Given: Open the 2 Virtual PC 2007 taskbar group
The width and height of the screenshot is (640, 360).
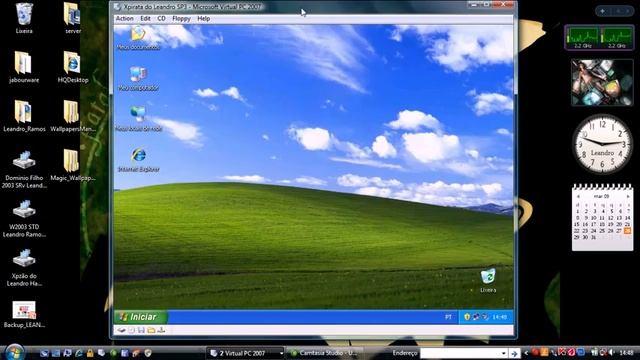Looking at the screenshot, I should (246, 353).
